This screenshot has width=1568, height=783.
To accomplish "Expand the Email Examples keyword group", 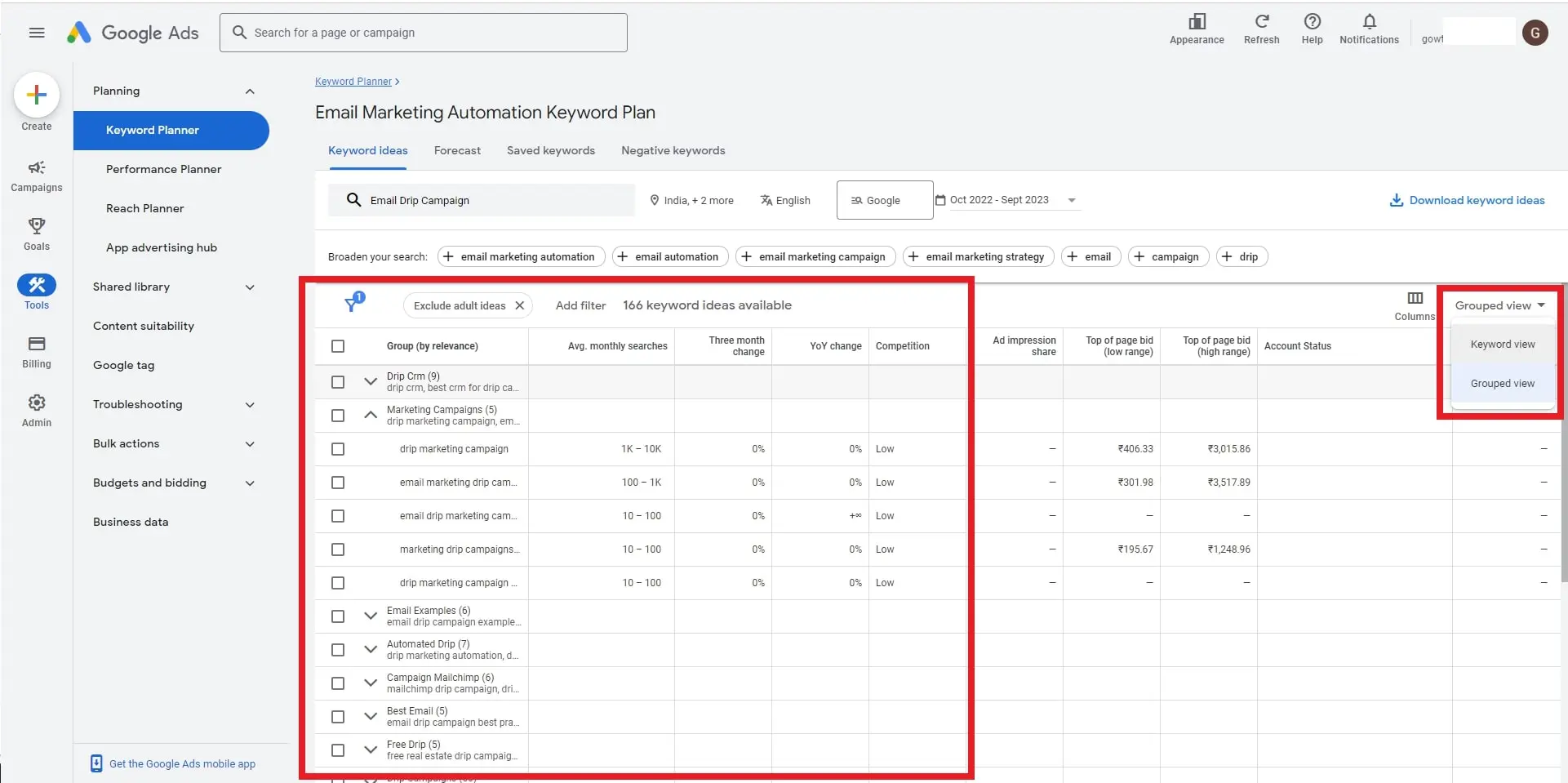I will 371,616.
